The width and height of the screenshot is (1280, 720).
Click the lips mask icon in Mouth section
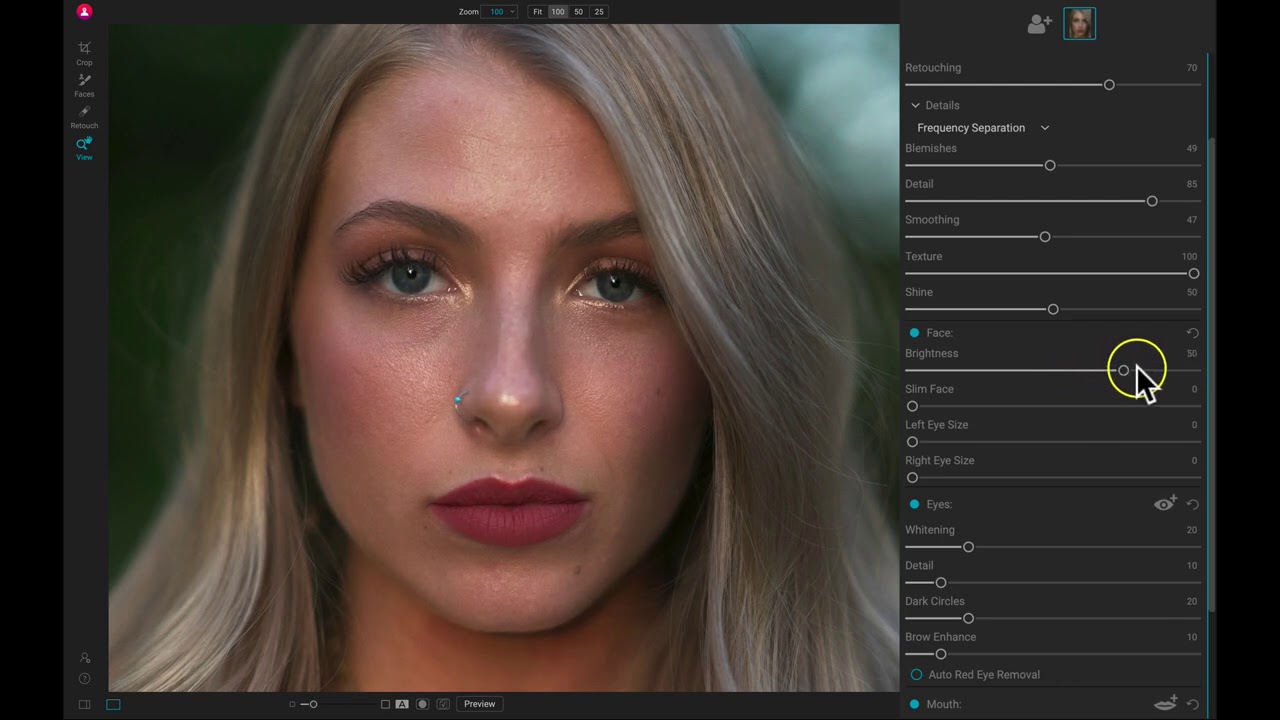coord(1165,704)
